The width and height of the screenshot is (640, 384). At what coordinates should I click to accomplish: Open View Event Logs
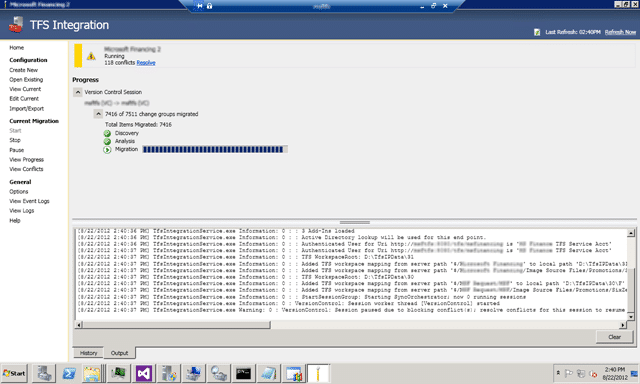pos(29,201)
